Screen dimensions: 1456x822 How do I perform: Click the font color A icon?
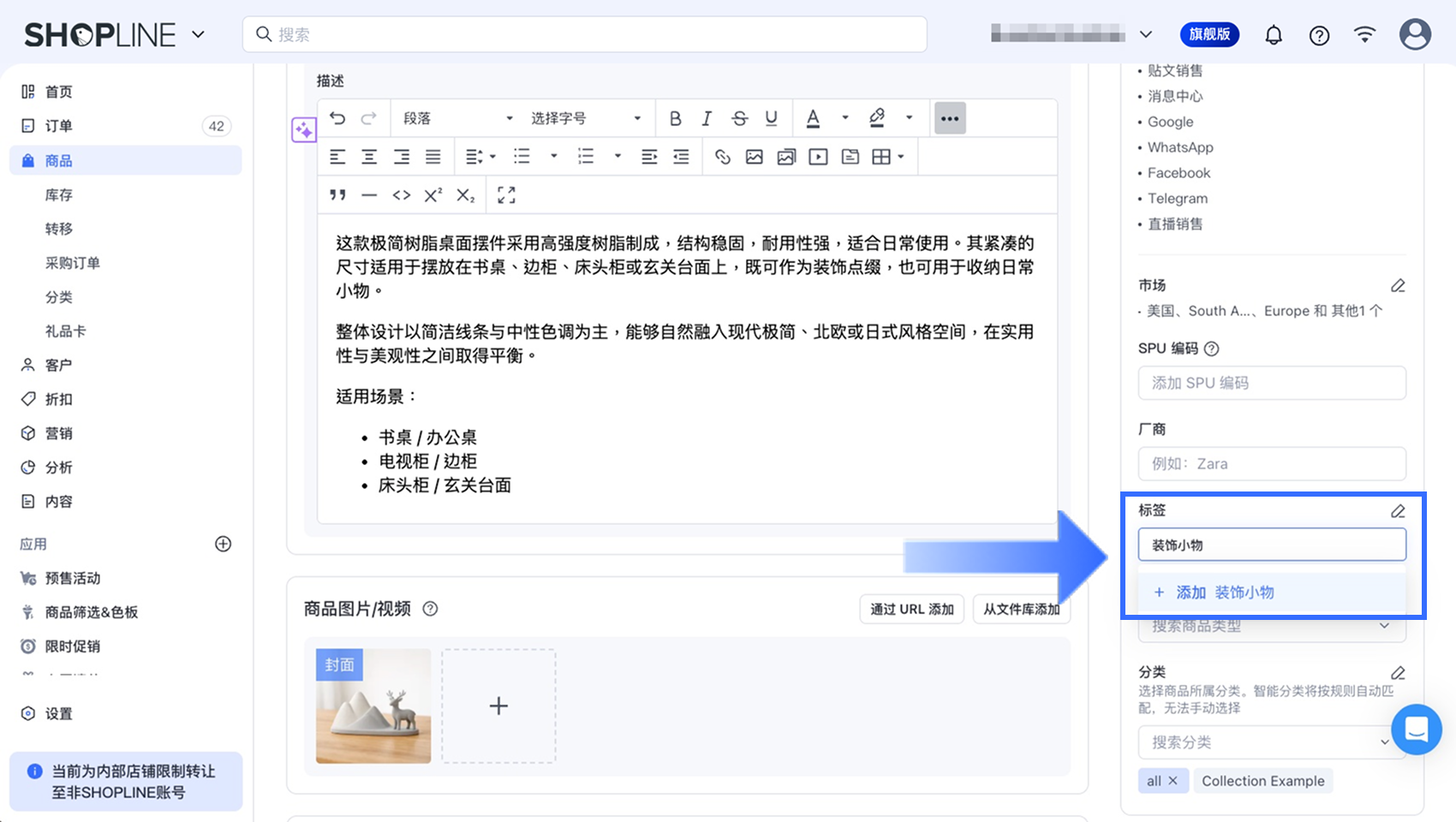(814, 118)
